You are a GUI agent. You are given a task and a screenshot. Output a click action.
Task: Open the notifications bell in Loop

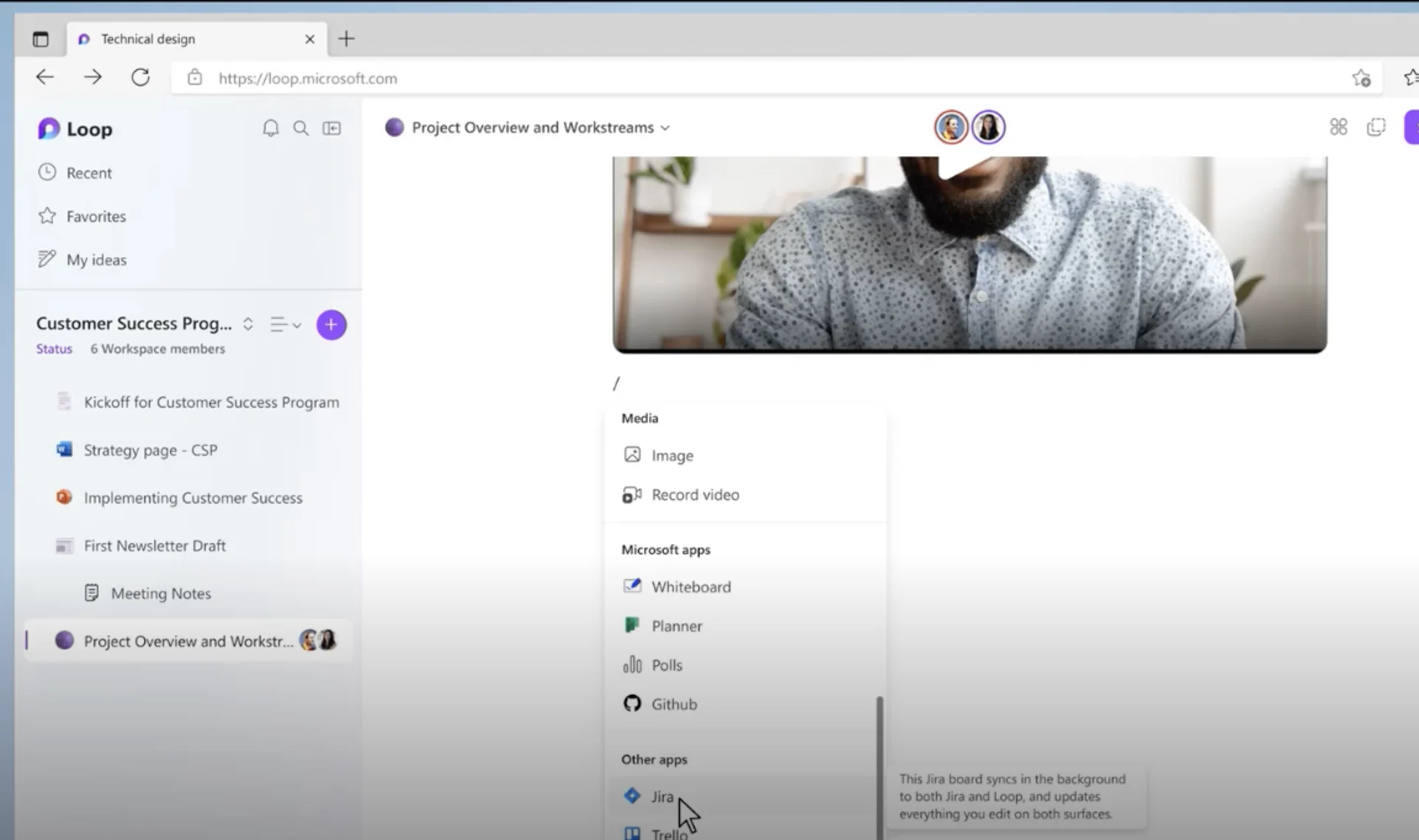point(270,128)
